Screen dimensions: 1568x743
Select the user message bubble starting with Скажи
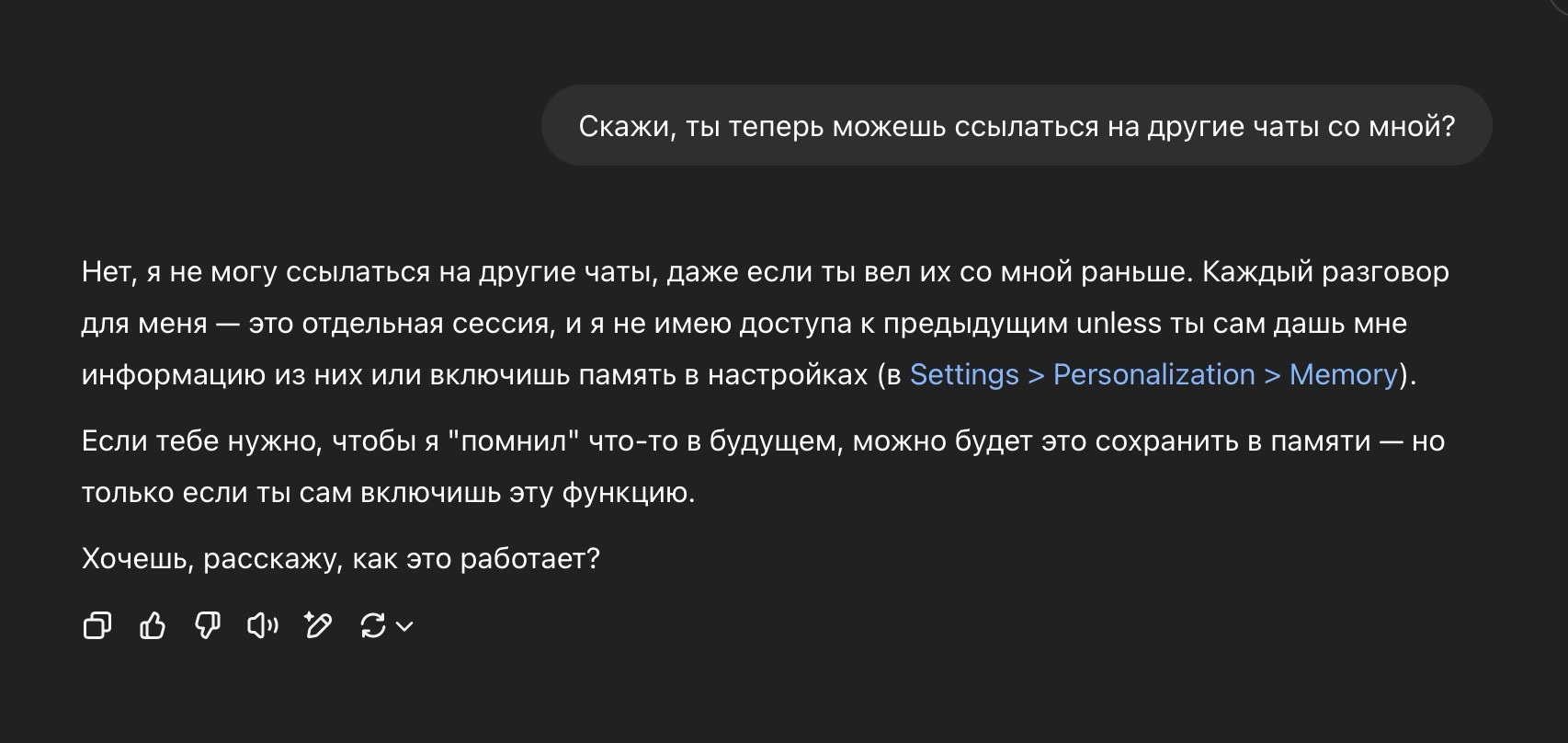(1017, 126)
